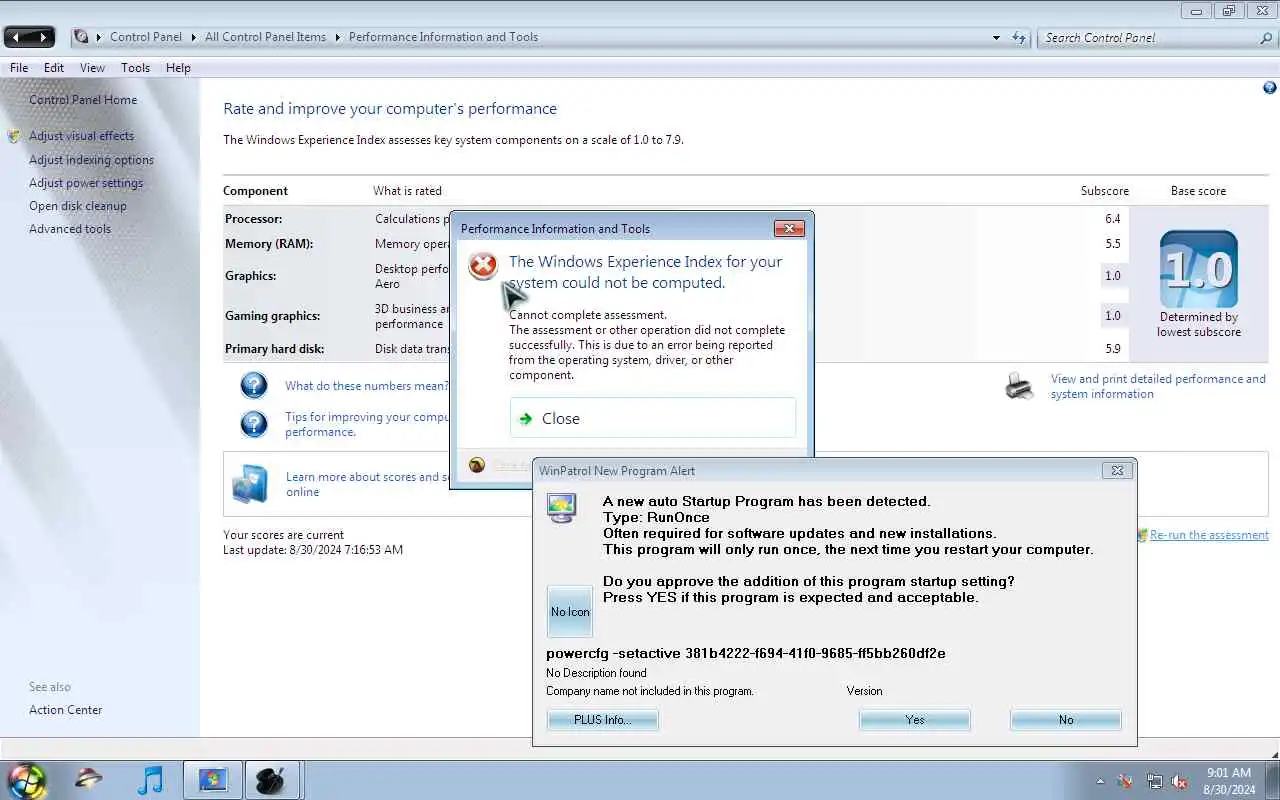1280x800 pixels.
Task: Open the clock showing 9:01 AM
Action: click(x=1229, y=781)
